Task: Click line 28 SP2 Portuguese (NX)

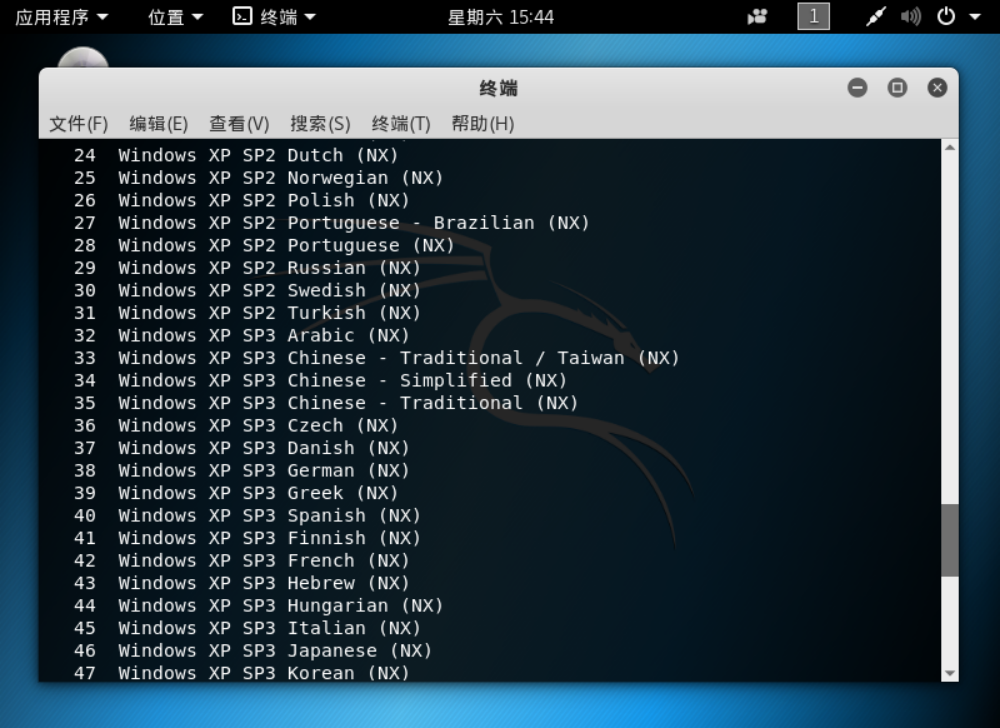Action: (x=264, y=245)
